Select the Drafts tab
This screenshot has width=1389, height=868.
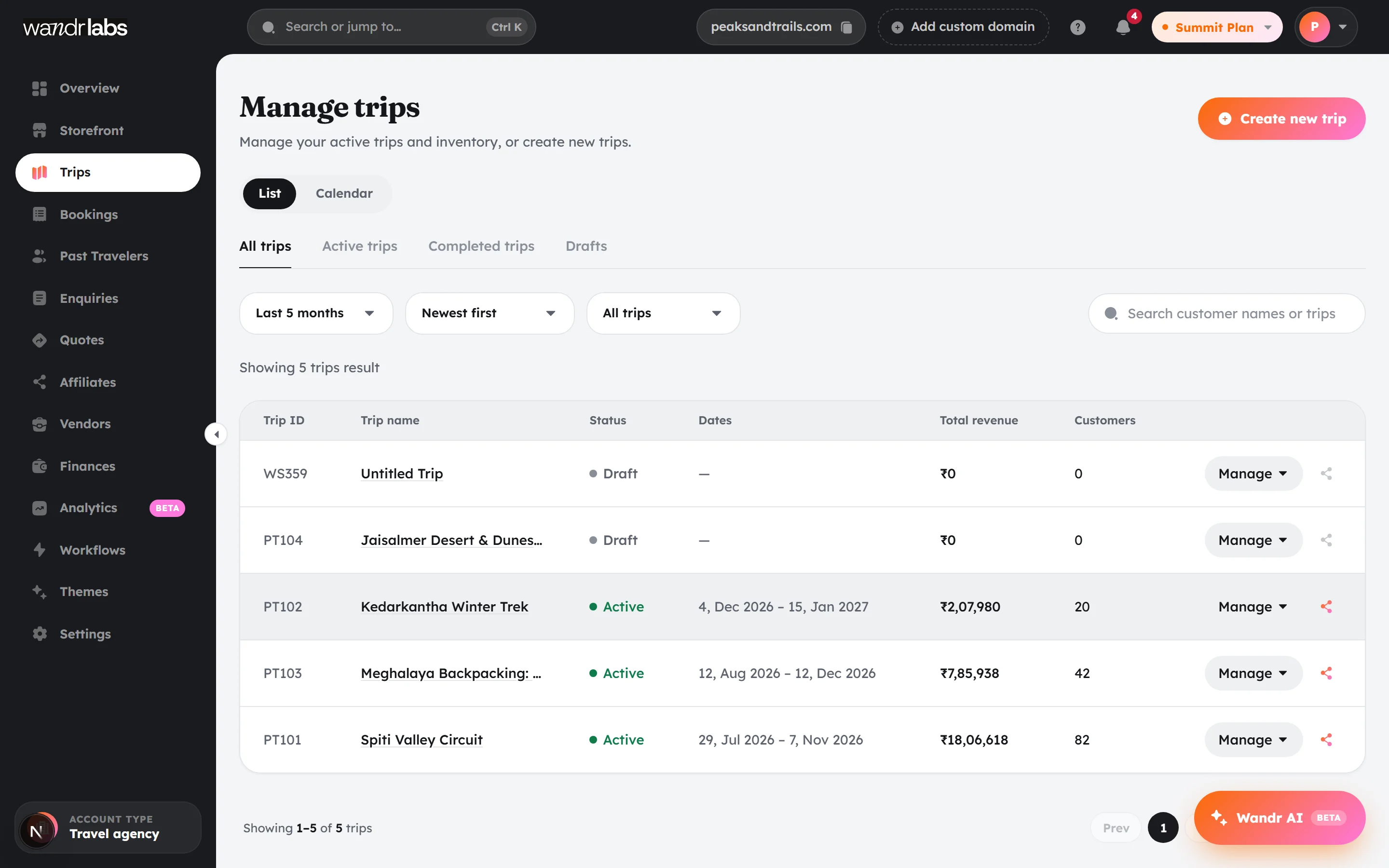(586, 246)
